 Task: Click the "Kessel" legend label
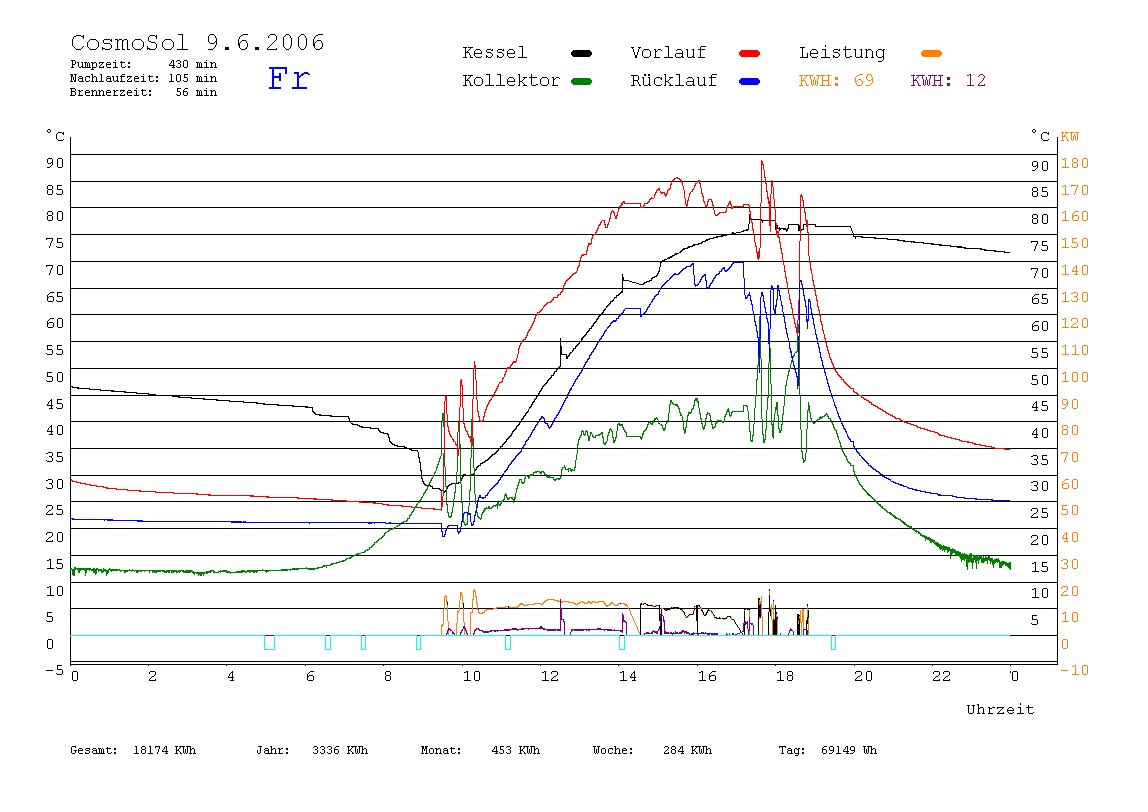(x=494, y=53)
